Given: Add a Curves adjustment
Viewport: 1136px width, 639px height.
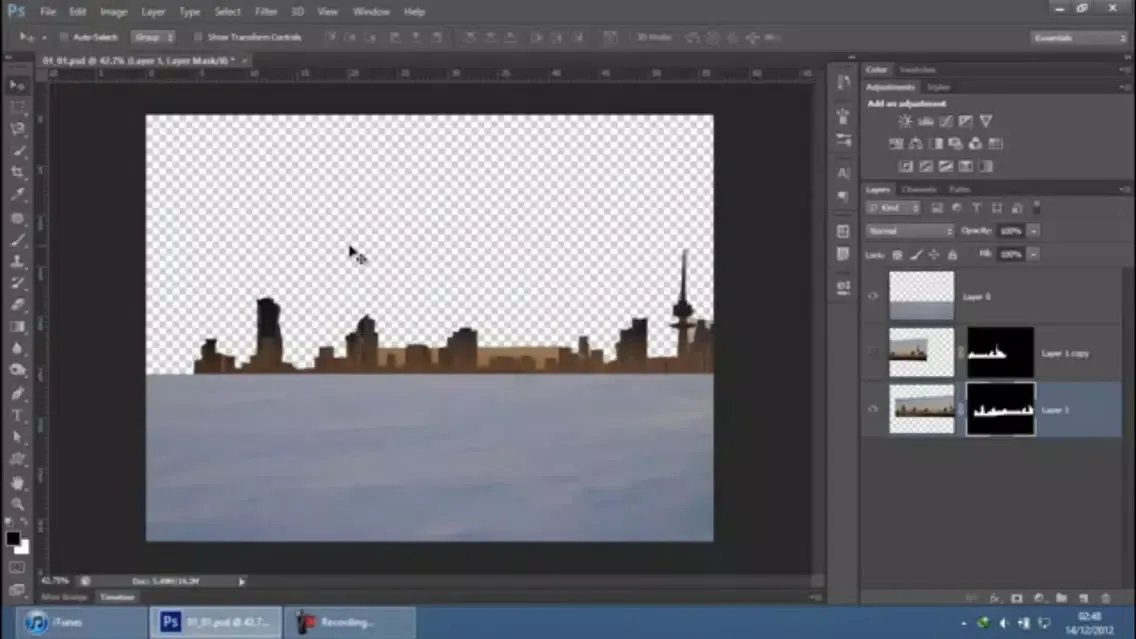Looking at the screenshot, I should (945, 121).
